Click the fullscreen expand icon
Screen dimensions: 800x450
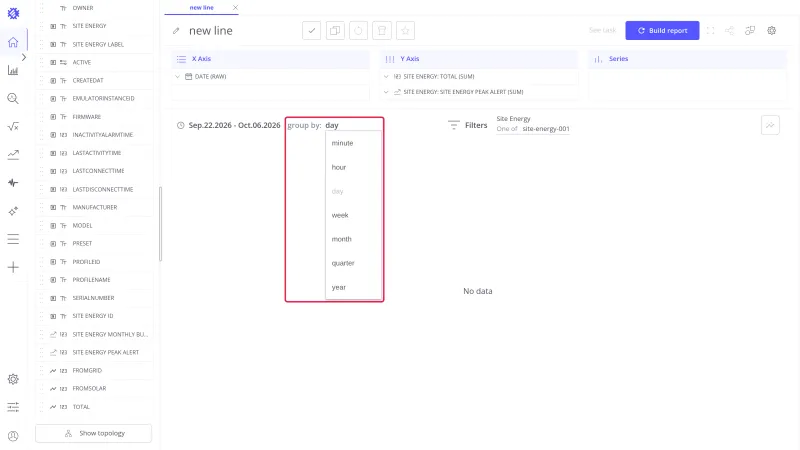coord(710,31)
